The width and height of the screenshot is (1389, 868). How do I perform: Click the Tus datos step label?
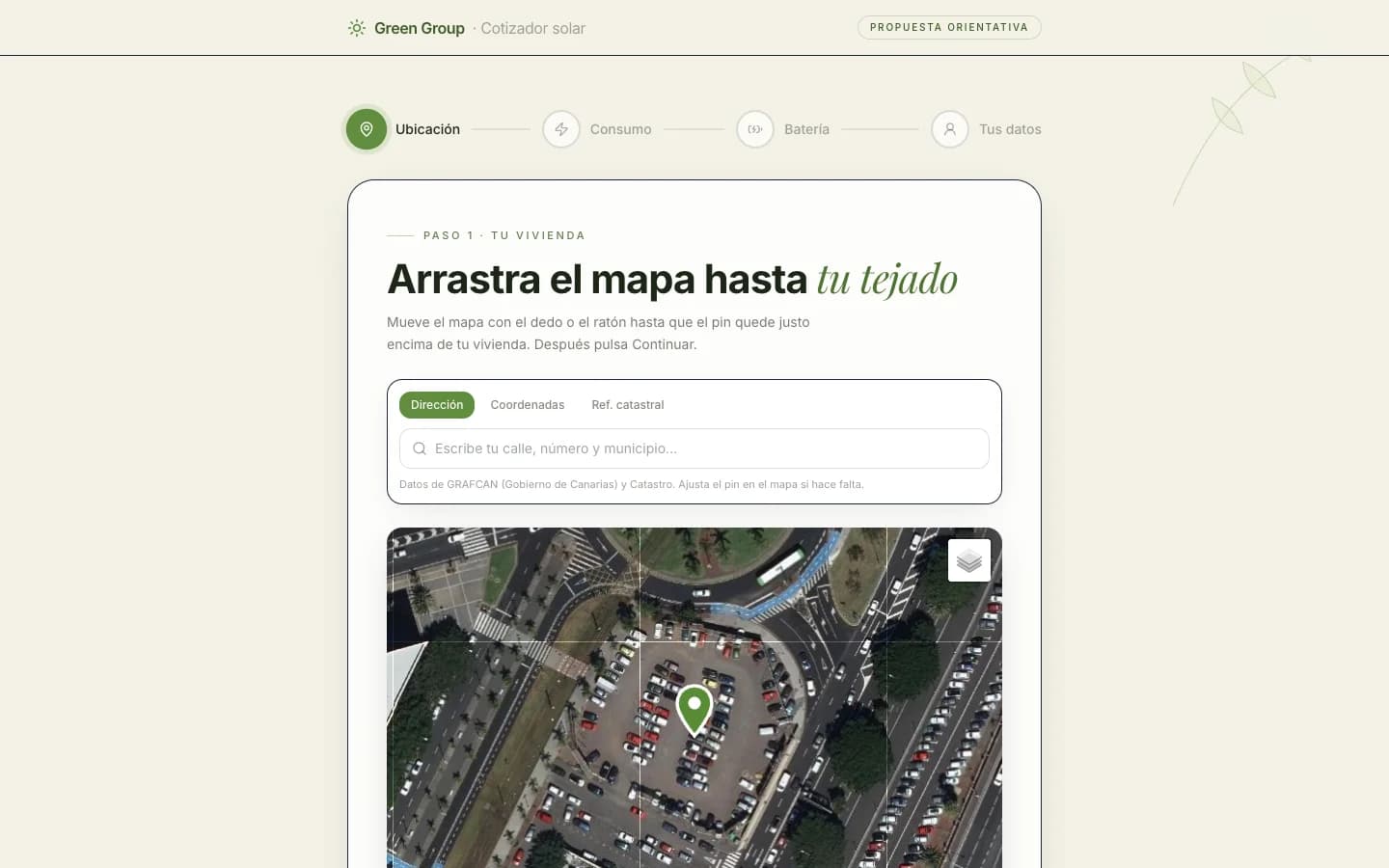pos(1010,129)
